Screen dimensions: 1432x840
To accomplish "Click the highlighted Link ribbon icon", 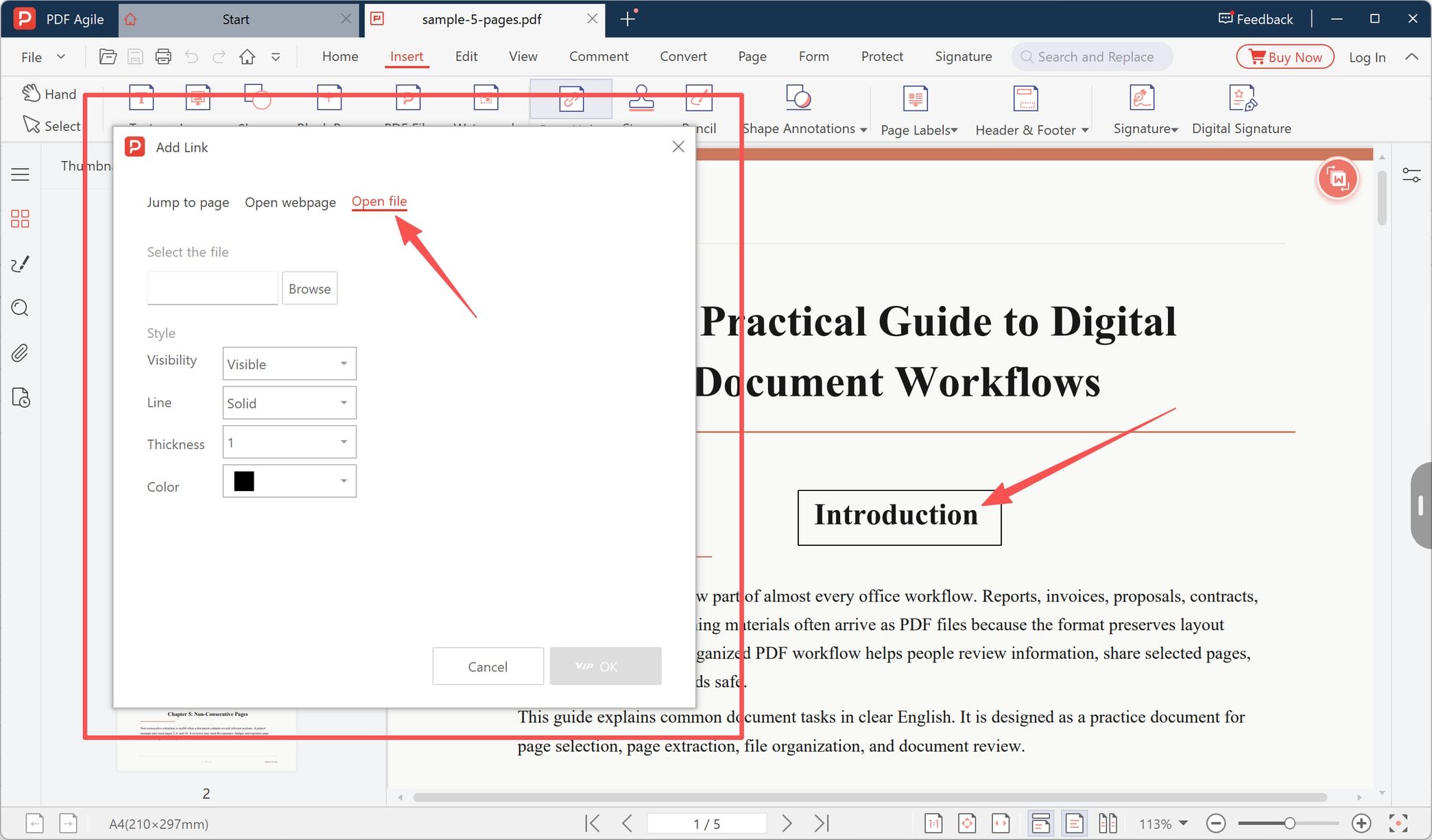I will click(571, 98).
